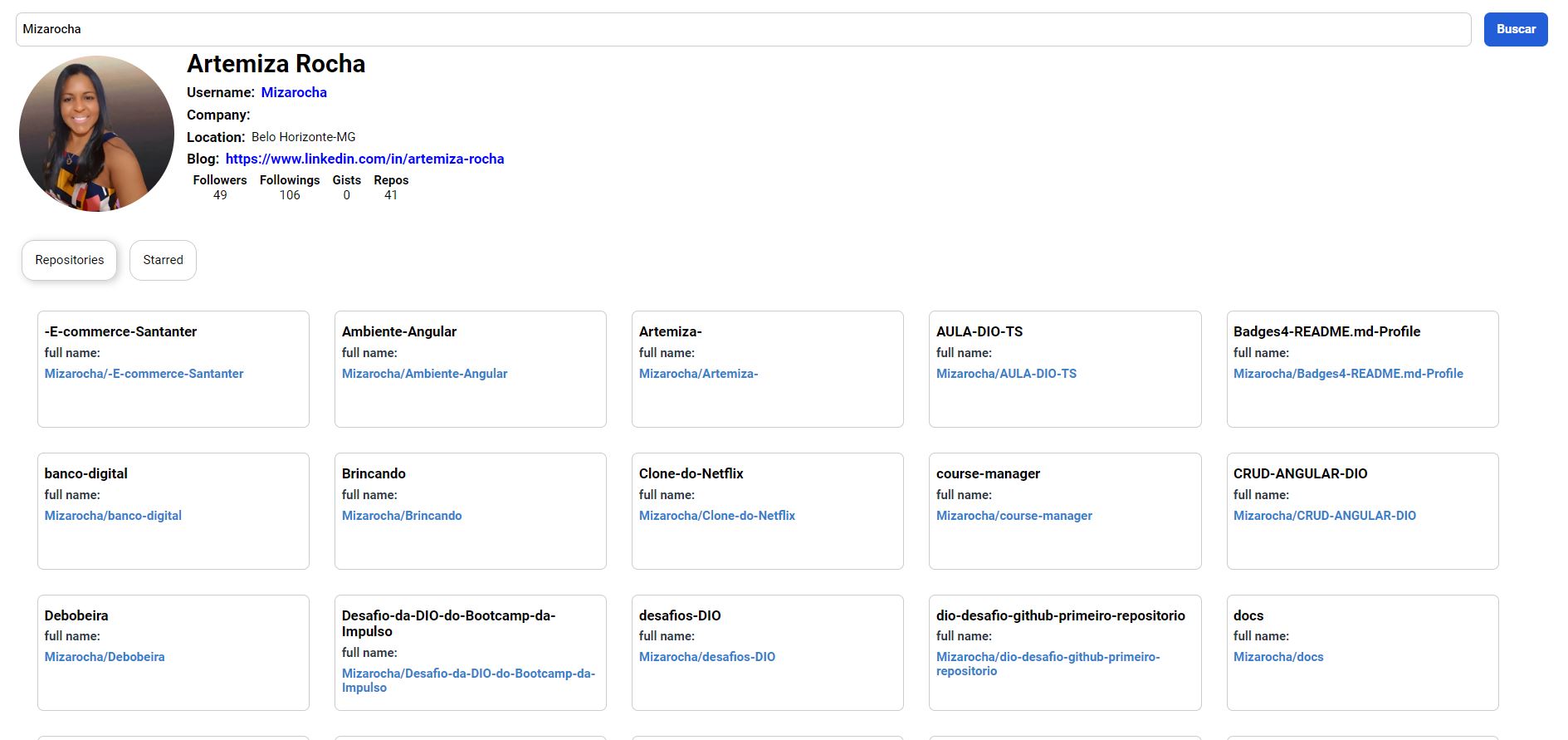Click Artemiza Rocha's profile avatar
The image size is (1568, 740).
point(96,134)
